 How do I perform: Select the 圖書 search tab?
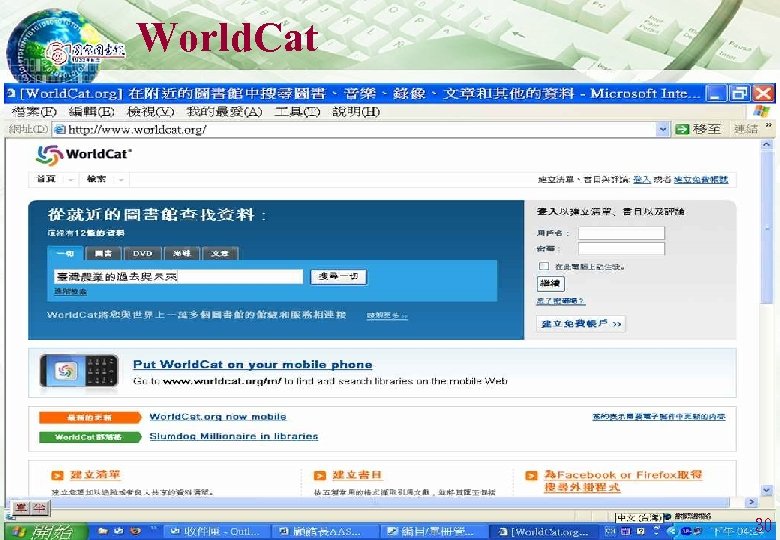point(103,254)
